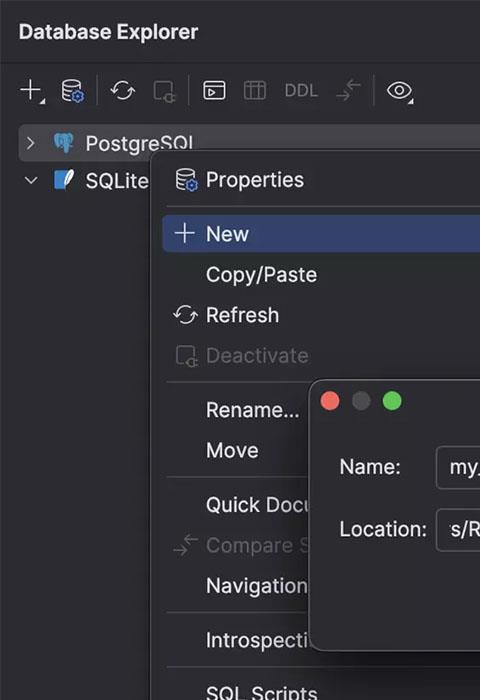Viewport: 480px width, 700px height.
Task: Toggle the eye view options icon
Action: (400, 91)
